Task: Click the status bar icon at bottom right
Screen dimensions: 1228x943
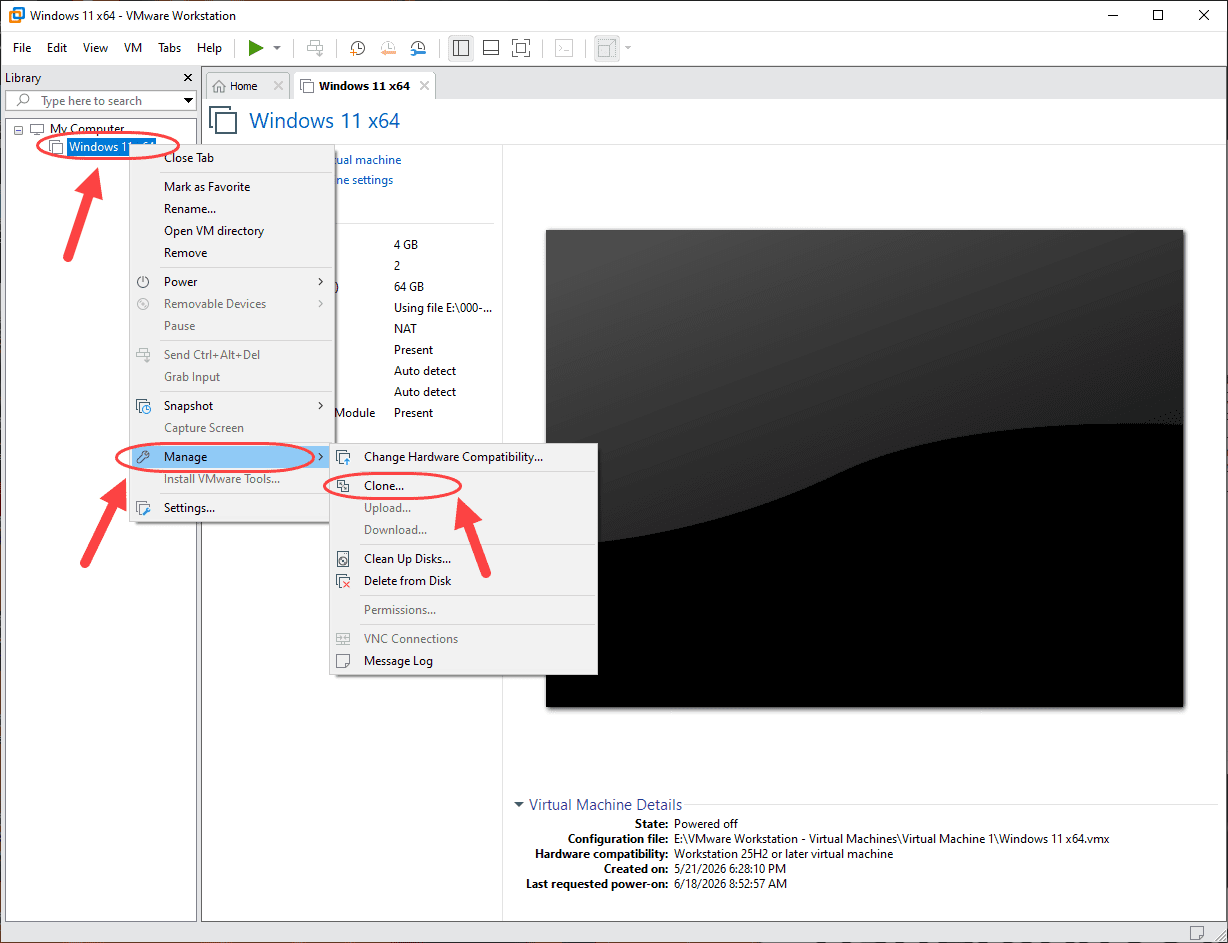Action: coord(1197,932)
